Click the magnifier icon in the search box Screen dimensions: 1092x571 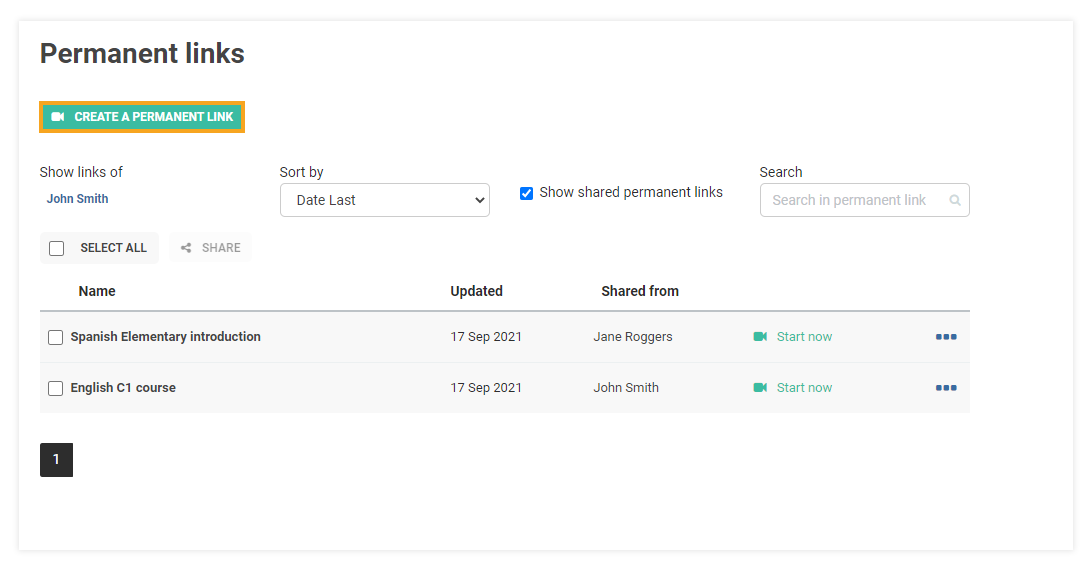tap(955, 201)
